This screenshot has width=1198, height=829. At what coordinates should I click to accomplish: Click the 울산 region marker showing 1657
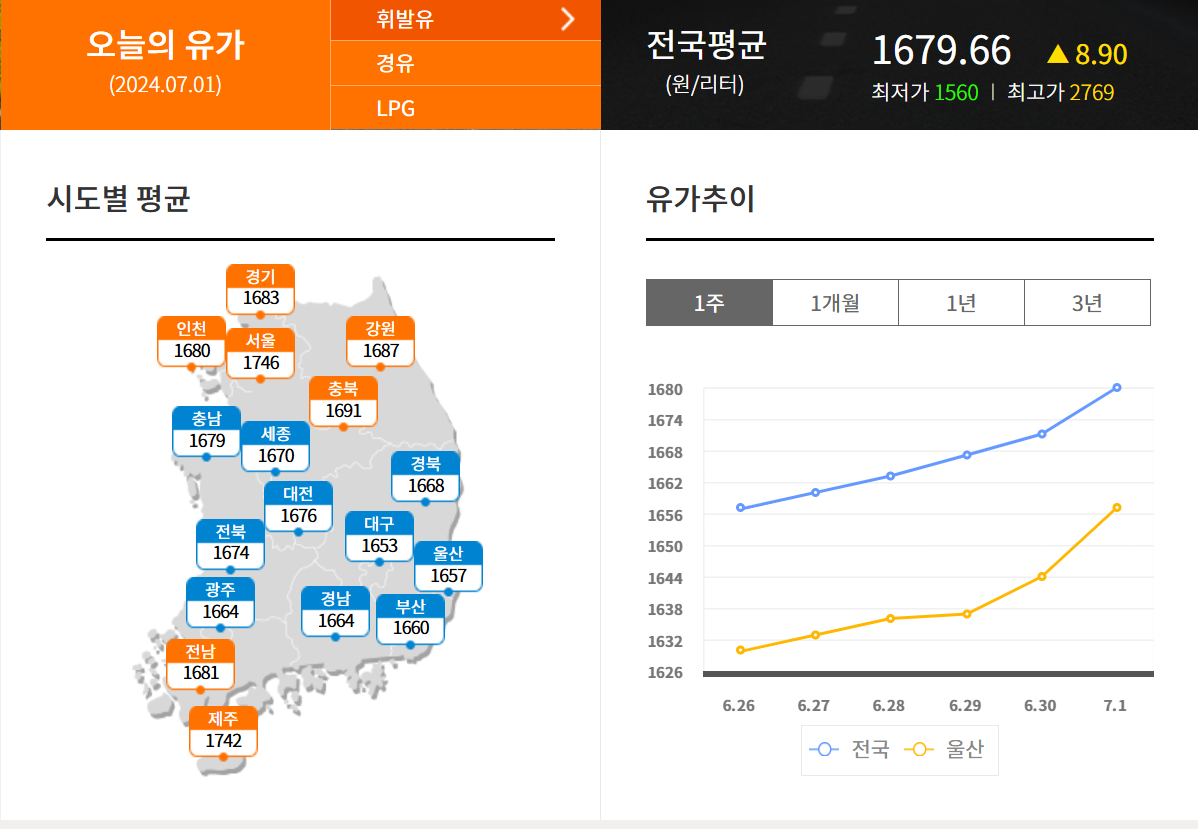pyautogui.click(x=448, y=566)
